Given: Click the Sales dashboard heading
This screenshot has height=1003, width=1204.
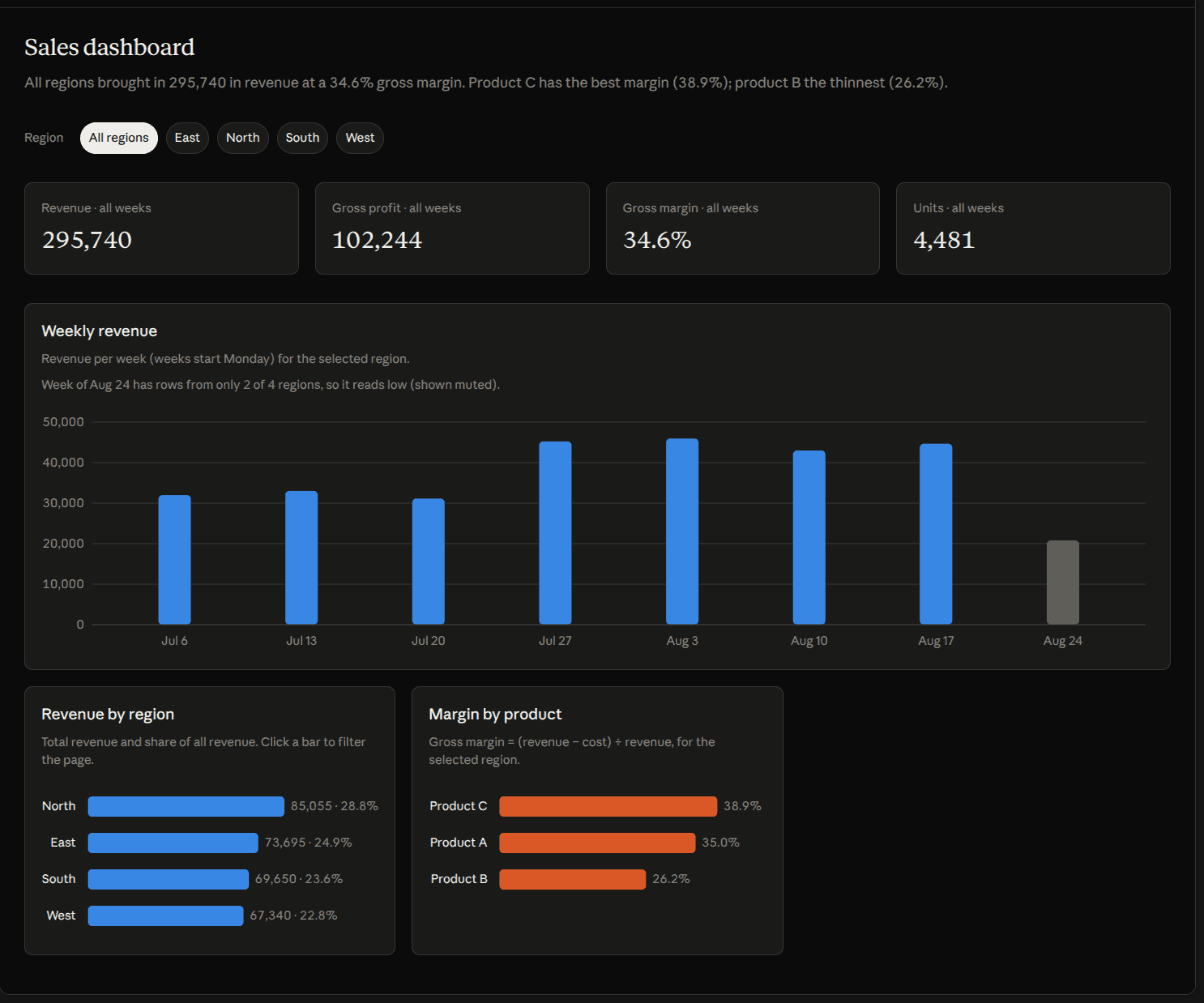Looking at the screenshot, I should click(x=109, y=47).
